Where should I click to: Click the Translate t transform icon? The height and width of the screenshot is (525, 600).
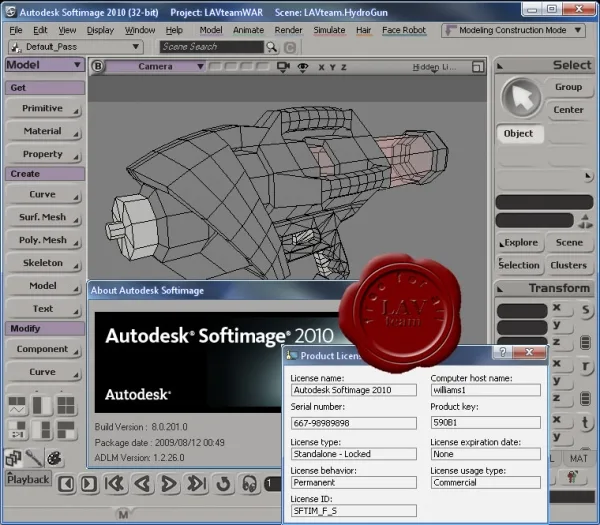(x=585, y=423)
